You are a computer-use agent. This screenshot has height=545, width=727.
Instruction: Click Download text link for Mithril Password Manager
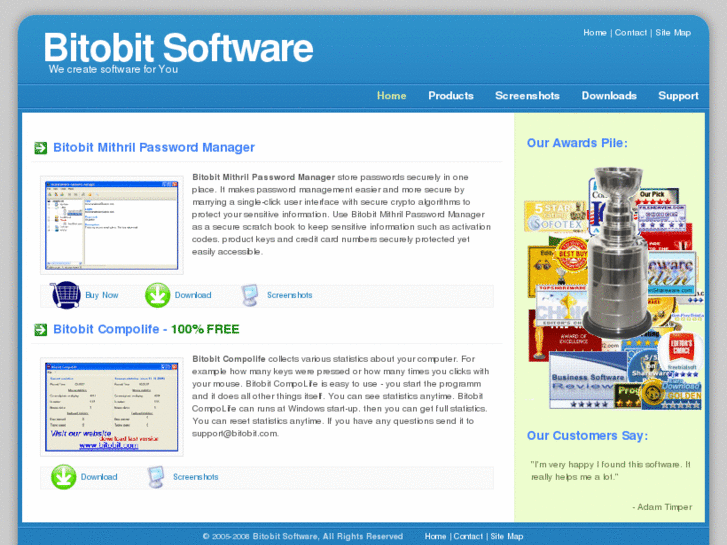point(193,295)
